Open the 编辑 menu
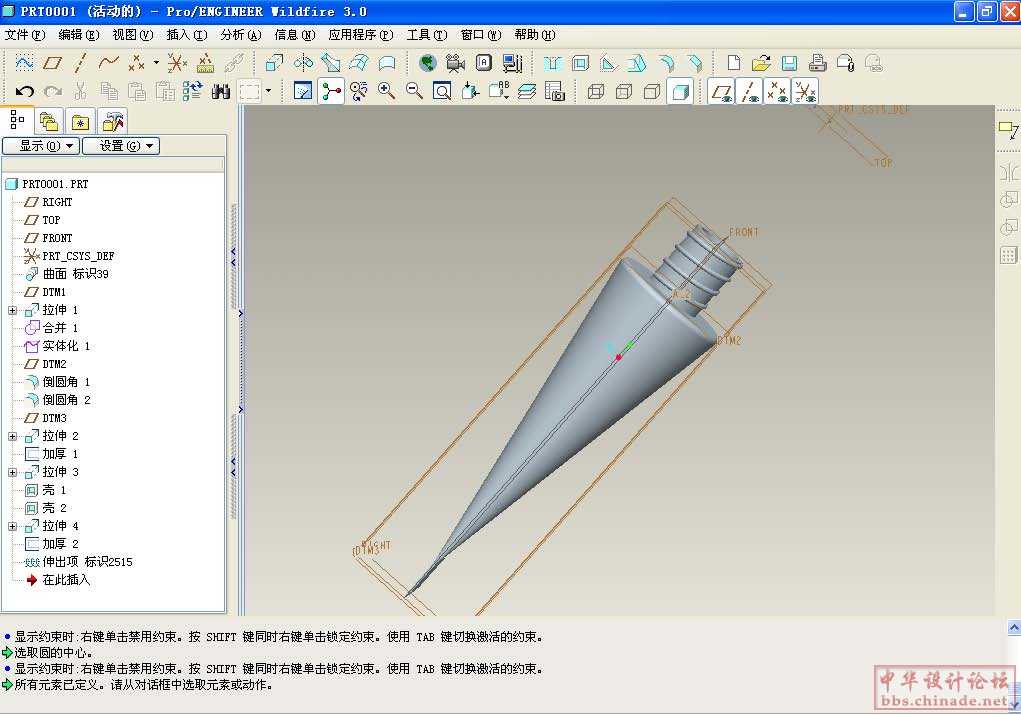 point(79,35)
